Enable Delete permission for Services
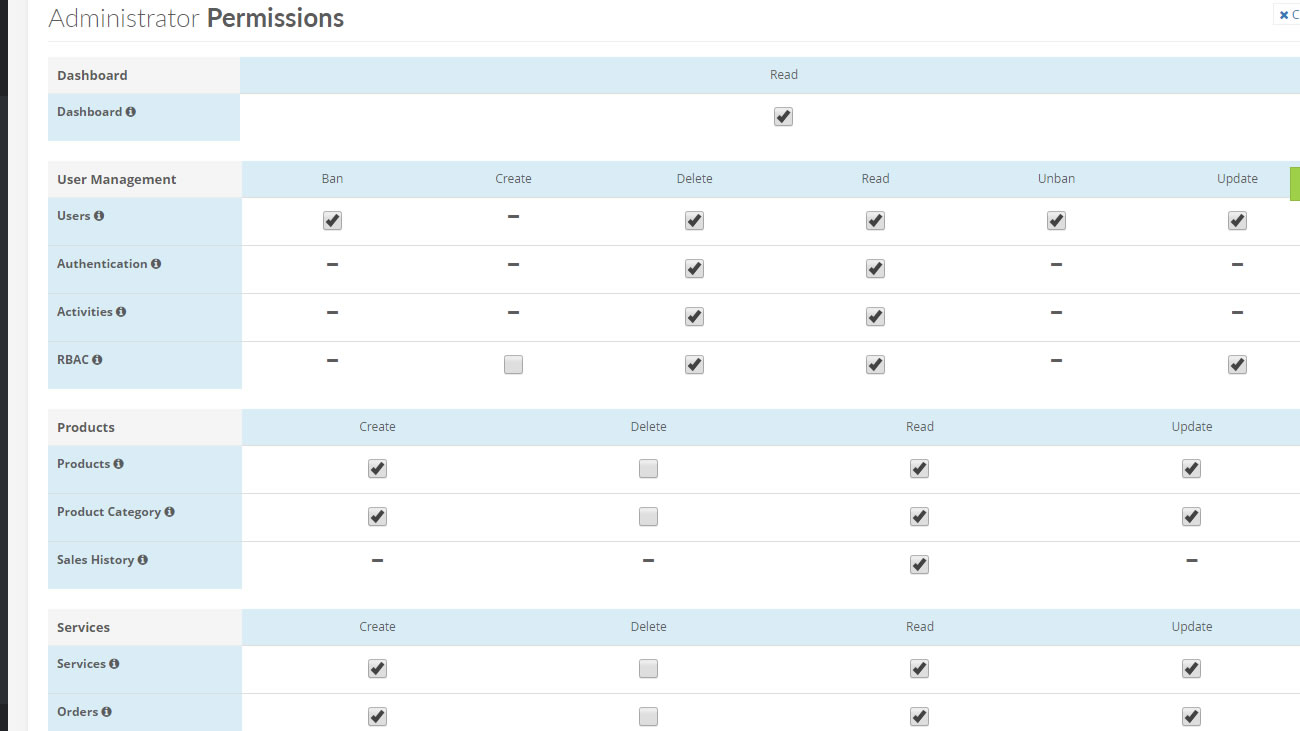This screenshot has width=1300, height=731. 648,669
